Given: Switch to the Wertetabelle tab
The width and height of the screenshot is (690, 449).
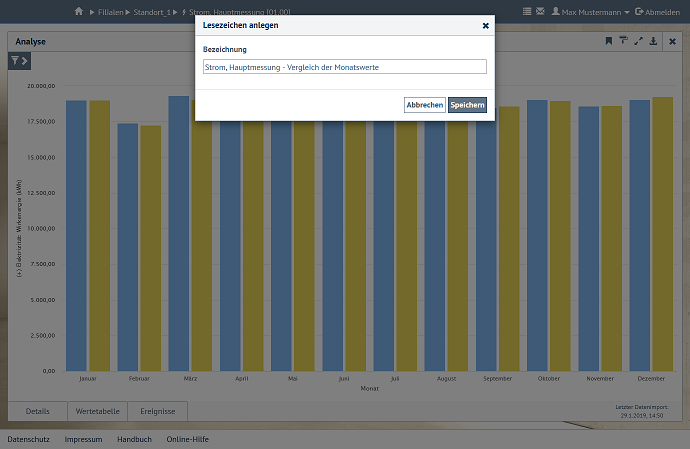Looking at the screenshot, I should (x=98, y=411).
